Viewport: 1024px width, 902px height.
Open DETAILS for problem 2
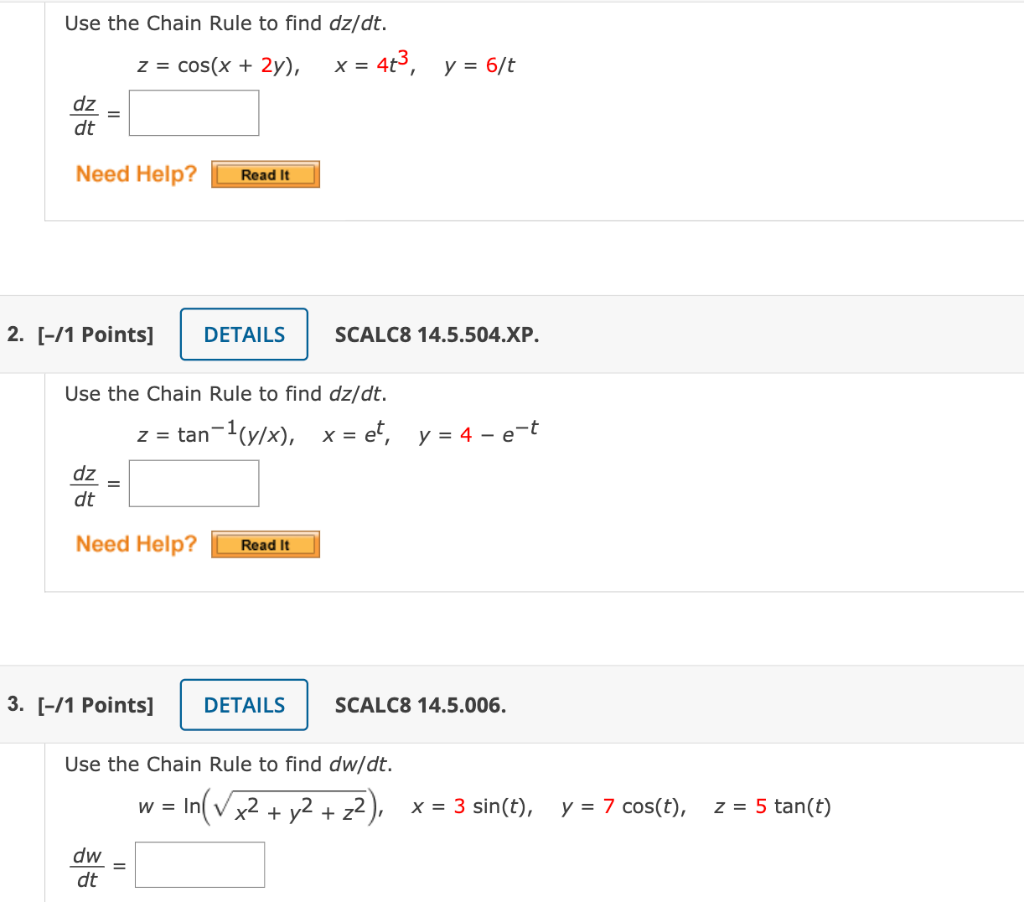(x=243, y=334)
